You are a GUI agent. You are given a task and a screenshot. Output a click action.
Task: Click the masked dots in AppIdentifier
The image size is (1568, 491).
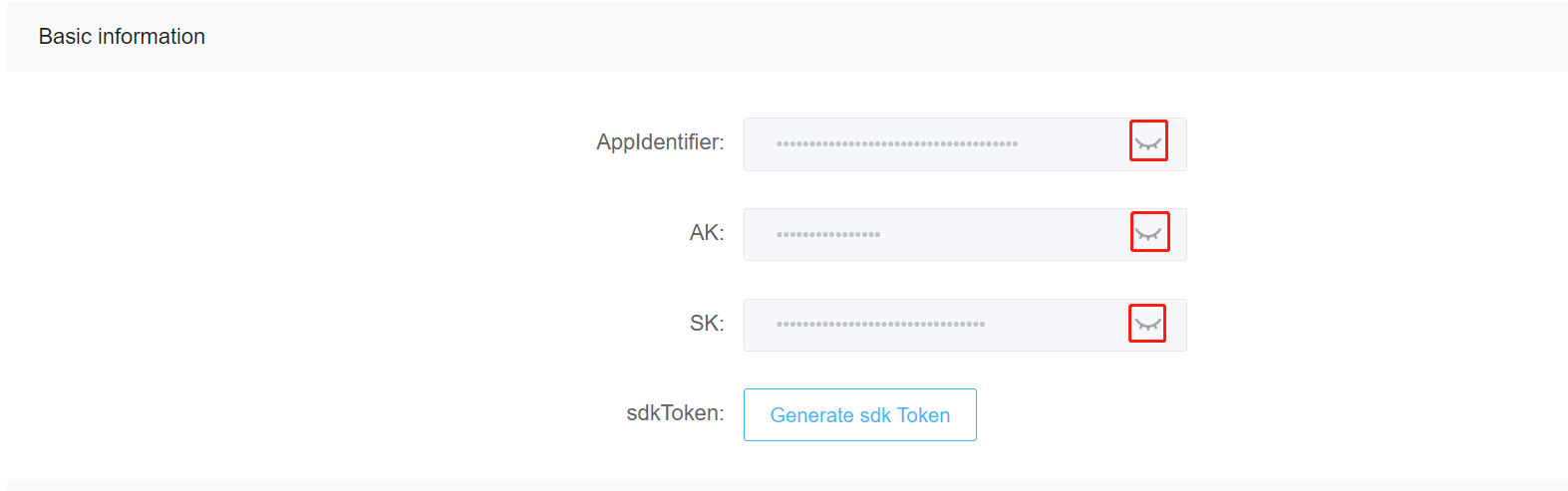pyautogui.click(x=897, y=144)
